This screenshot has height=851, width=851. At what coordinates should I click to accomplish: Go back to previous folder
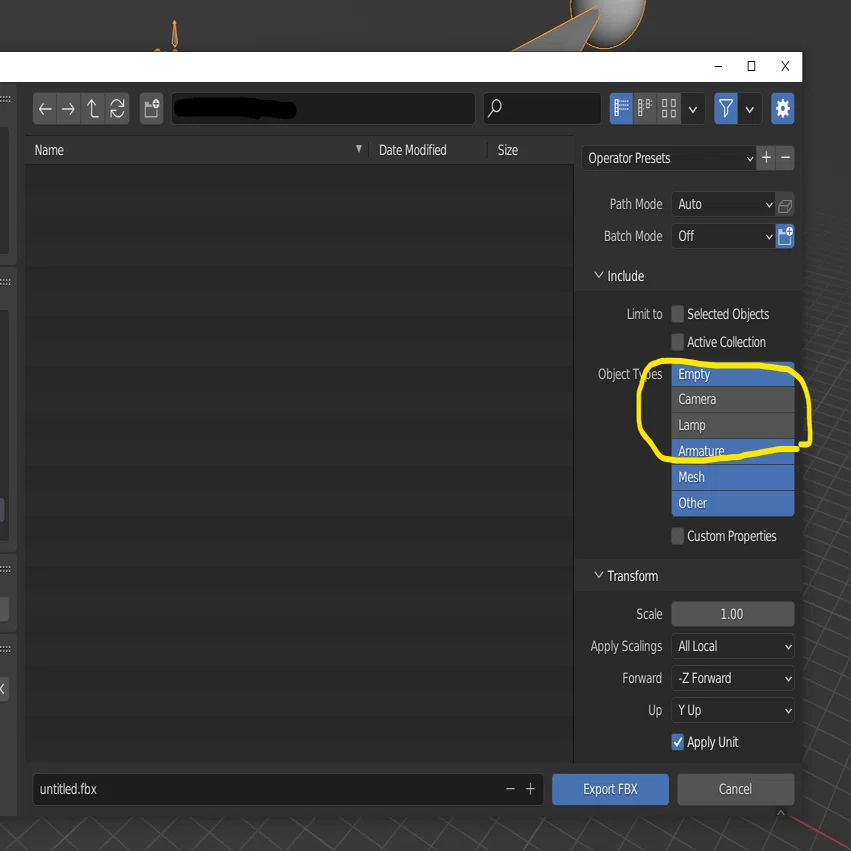[x=45, y=109]
